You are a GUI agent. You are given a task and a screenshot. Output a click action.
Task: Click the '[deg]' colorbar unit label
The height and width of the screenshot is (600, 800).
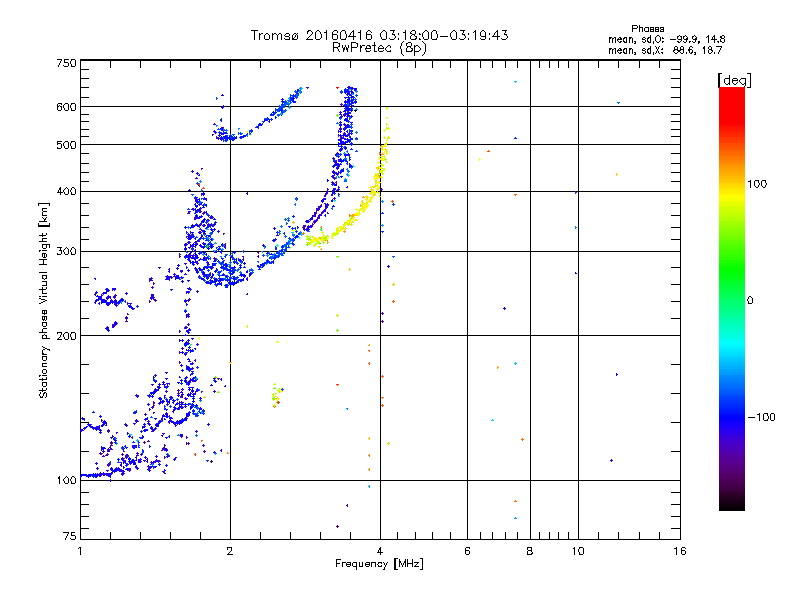coord(734,80)
